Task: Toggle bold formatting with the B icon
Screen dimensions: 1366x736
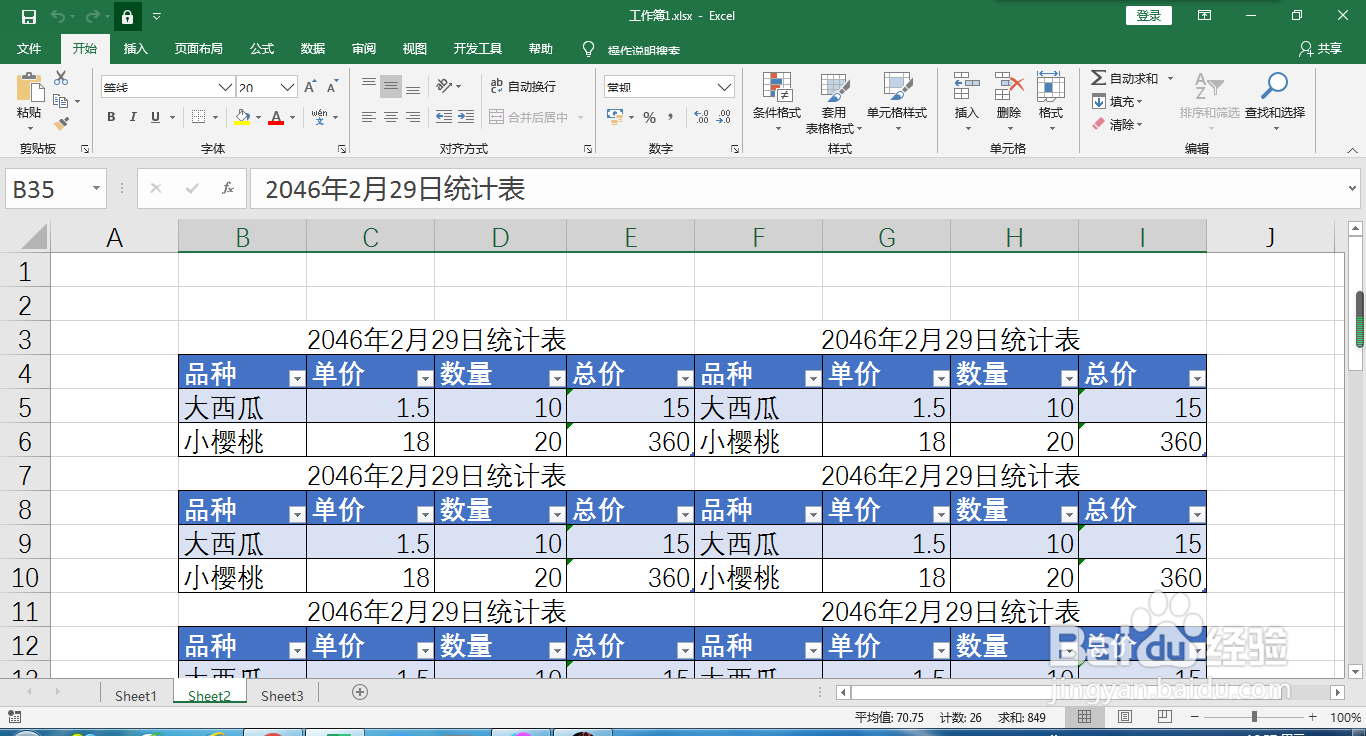Action: [x=110, y=117]
